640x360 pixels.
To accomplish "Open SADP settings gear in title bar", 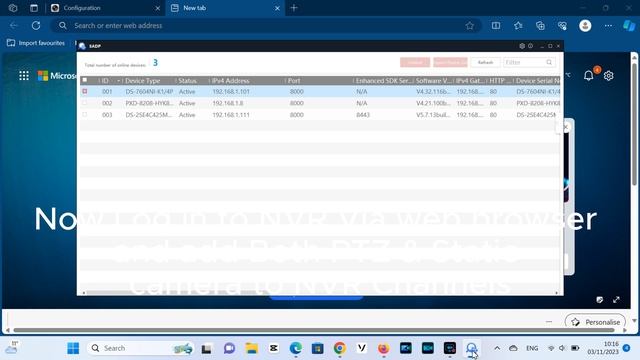I will (x=522, y=46).
